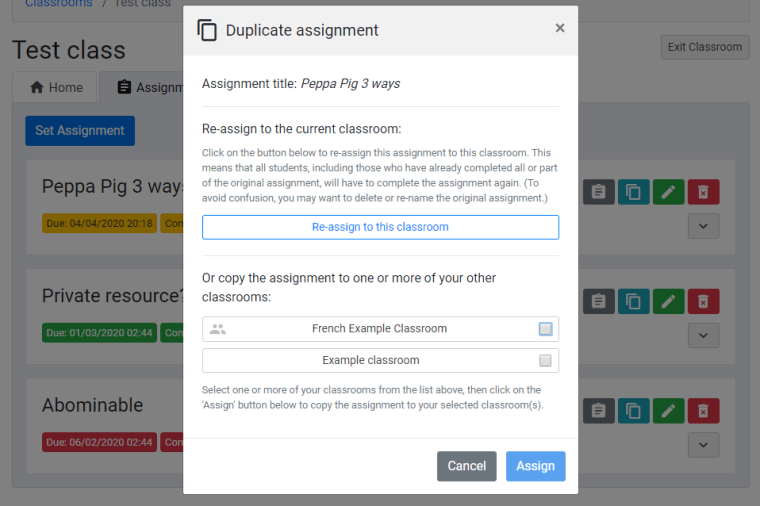Expand the Private resource assignment chevron
The image size is (760, 506).
(703, 335)
